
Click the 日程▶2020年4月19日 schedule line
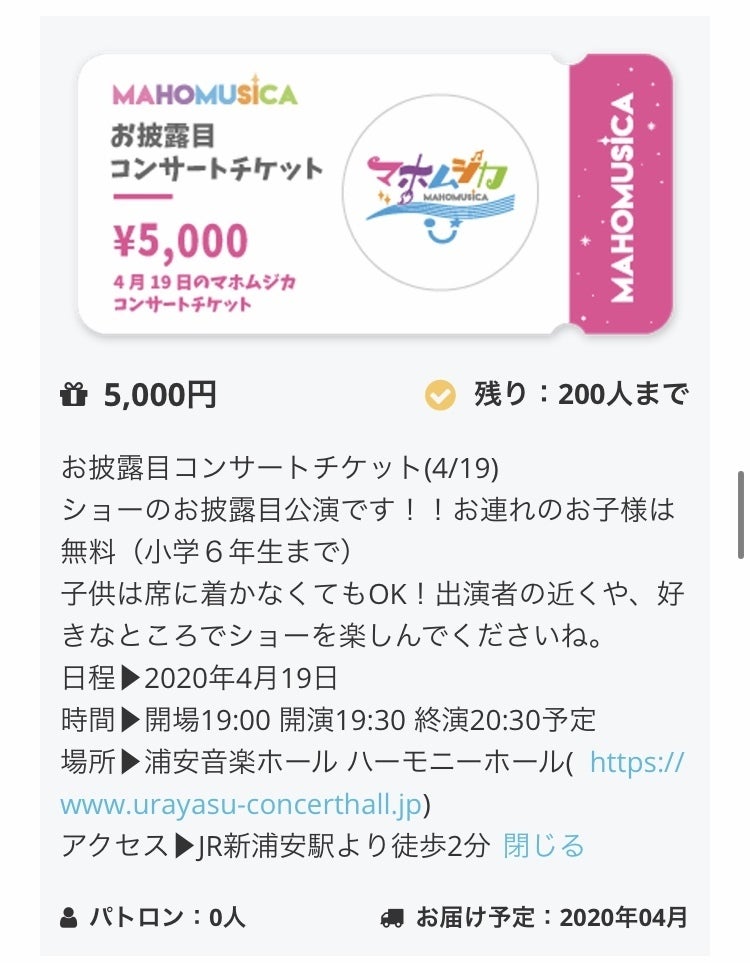coord(200,677)
